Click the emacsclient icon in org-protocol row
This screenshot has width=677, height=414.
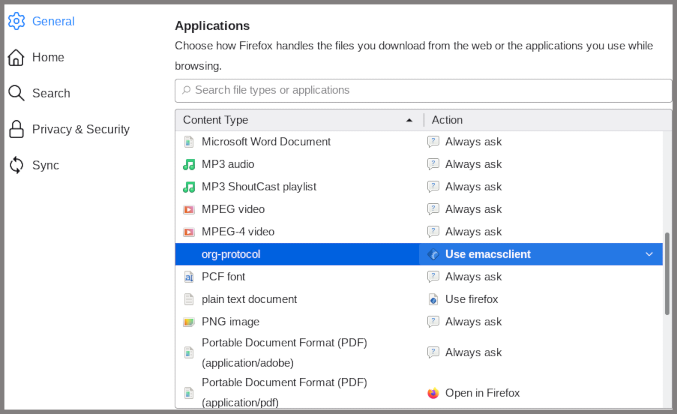click(433, 254)
